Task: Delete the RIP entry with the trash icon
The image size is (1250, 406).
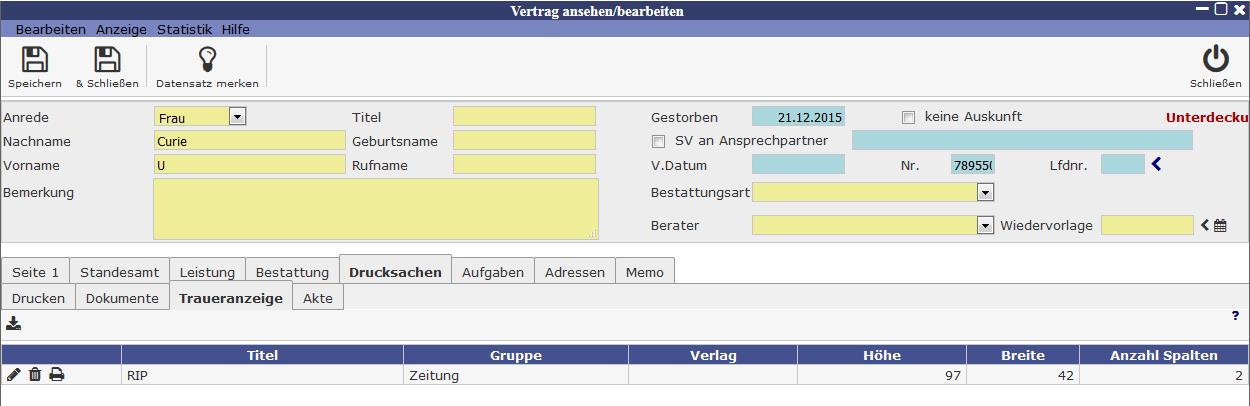Action: point(35,375)
